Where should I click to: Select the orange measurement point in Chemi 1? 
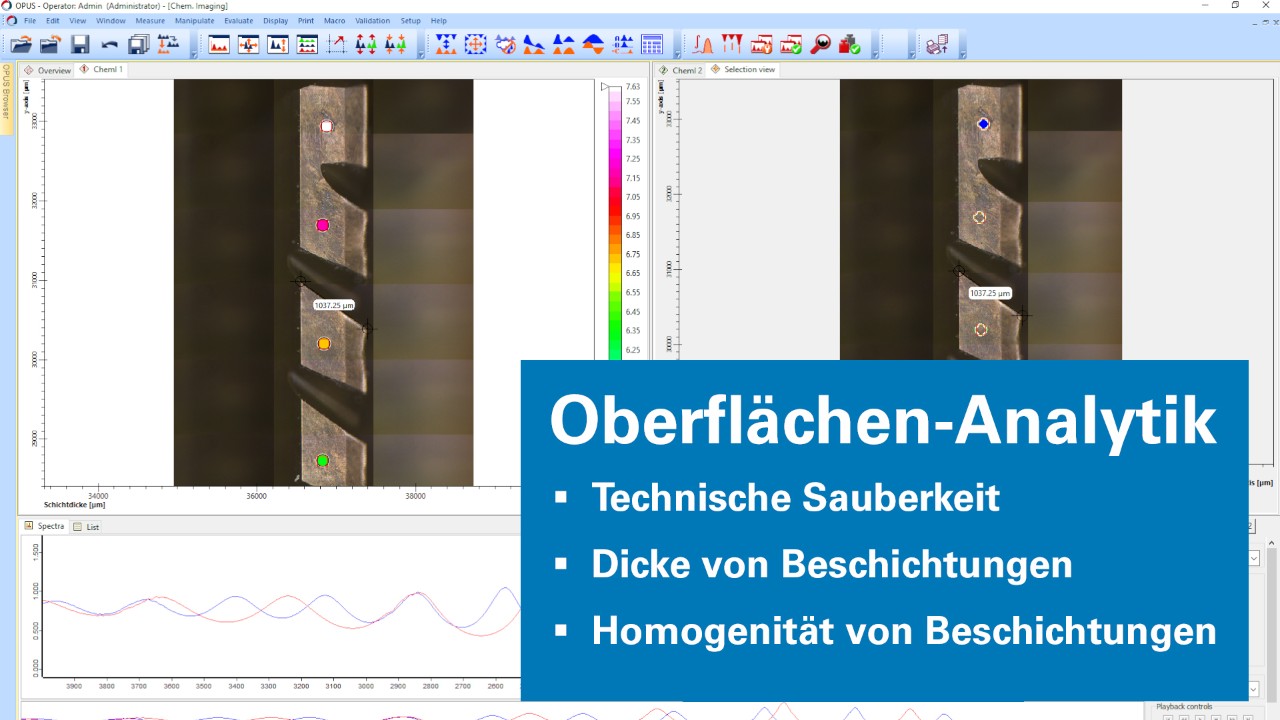pyautogui.click(x=323, y=344)
